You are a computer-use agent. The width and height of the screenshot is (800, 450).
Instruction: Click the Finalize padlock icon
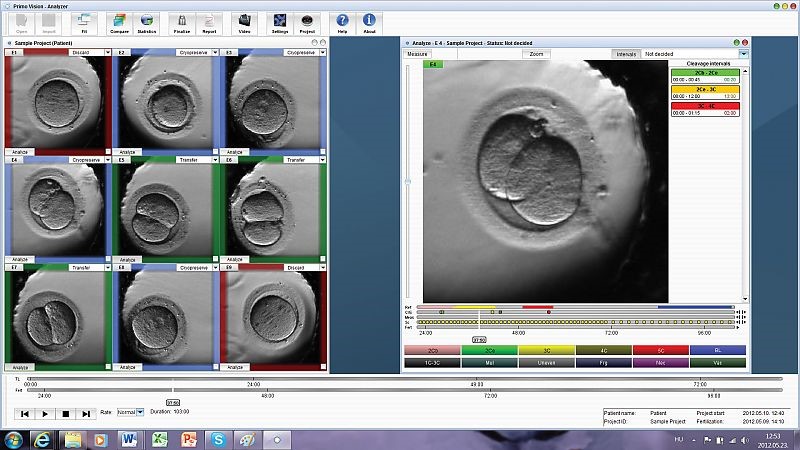click(181, 23)
